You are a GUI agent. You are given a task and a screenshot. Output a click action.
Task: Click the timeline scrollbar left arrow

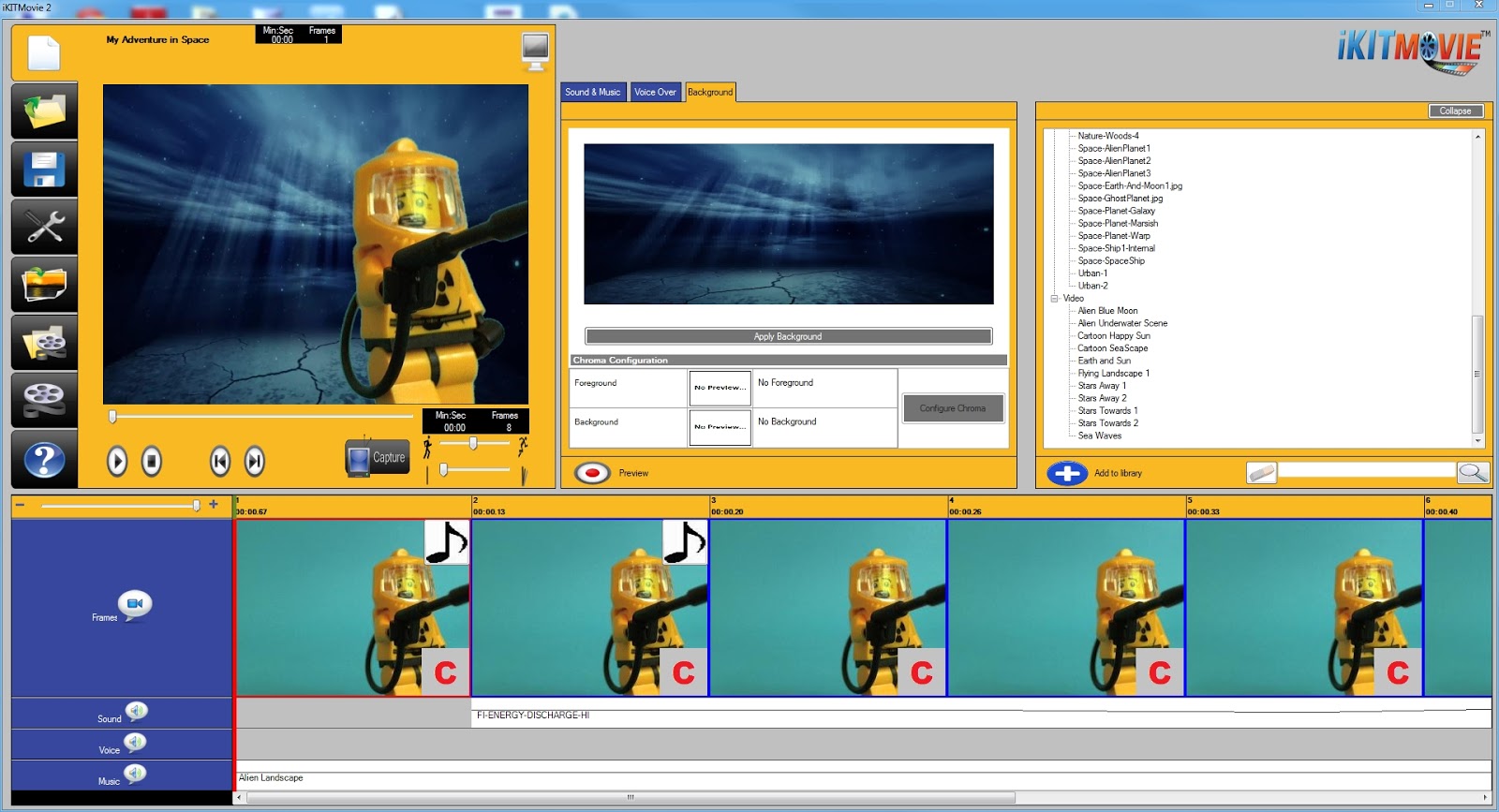tap(240, 798)
